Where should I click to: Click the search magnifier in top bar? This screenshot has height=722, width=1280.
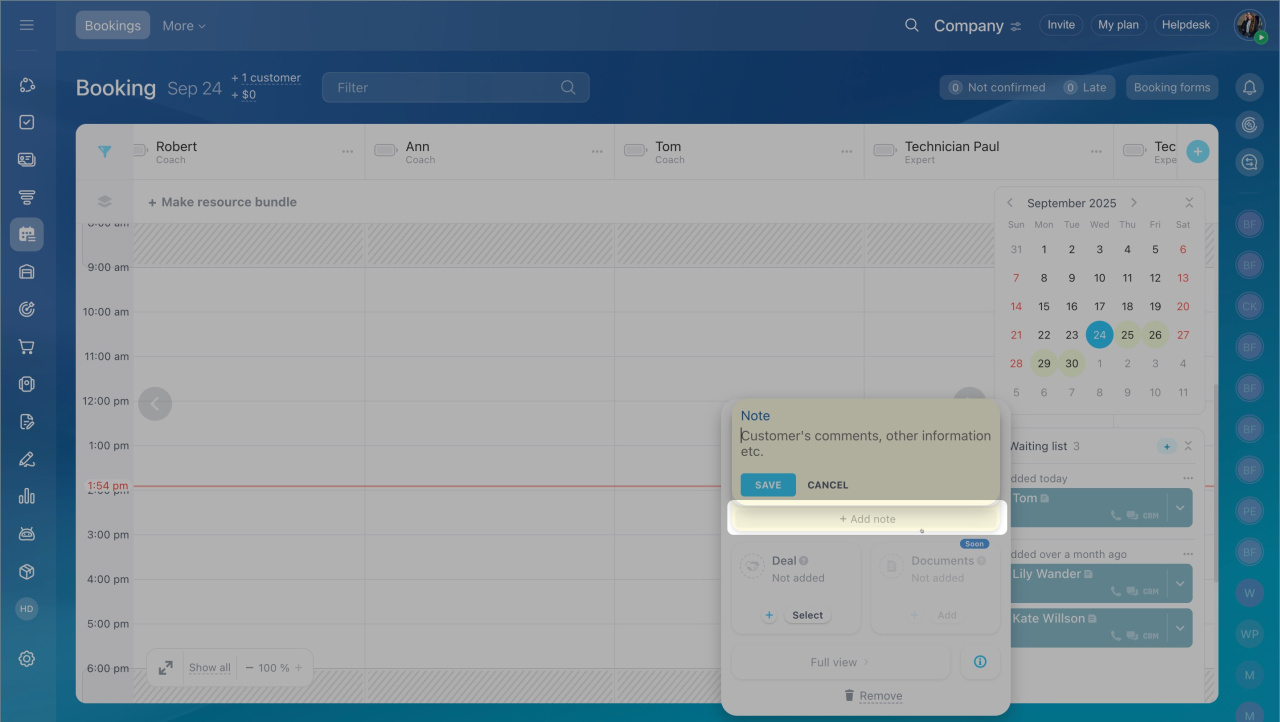[911, 26]
